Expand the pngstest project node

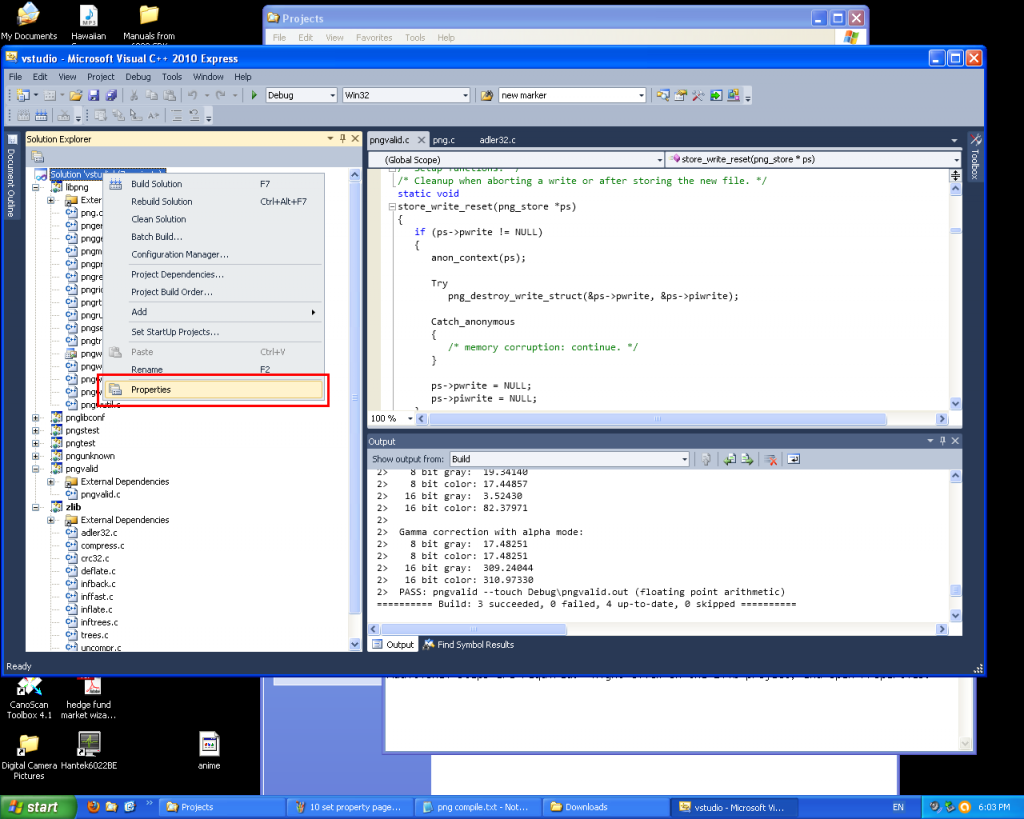click(x=36, y=431)
